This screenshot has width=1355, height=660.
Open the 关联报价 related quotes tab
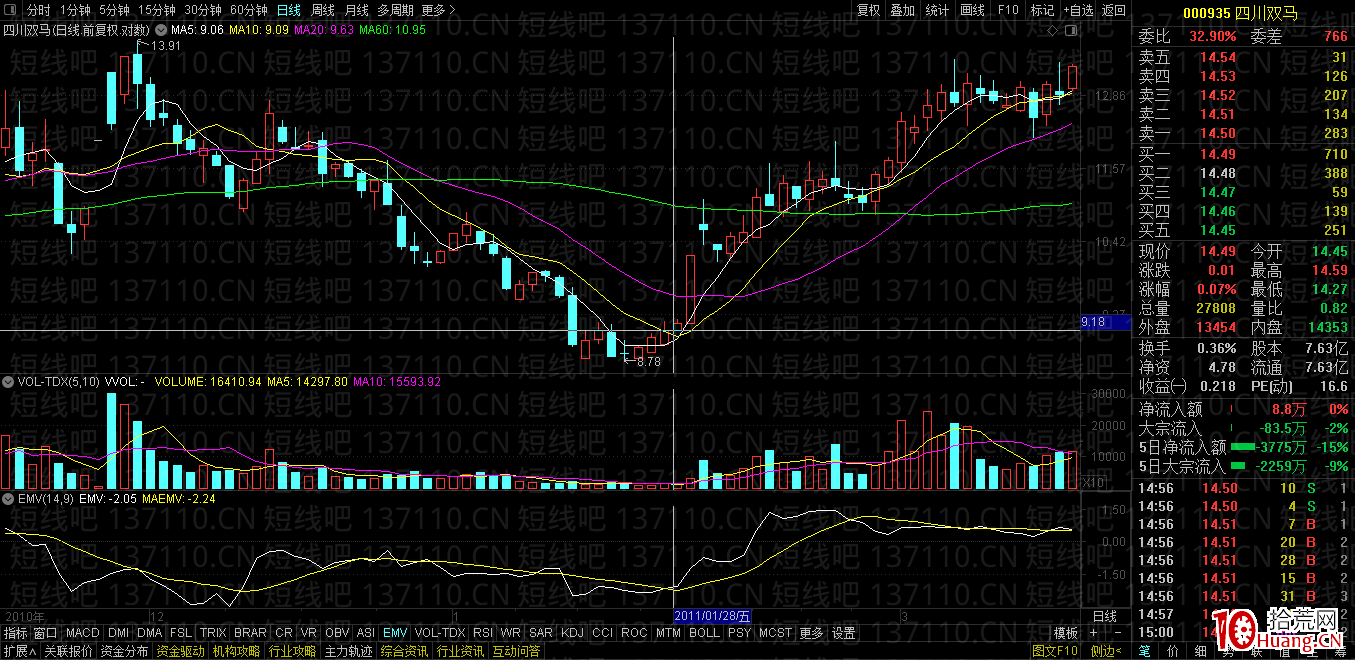coord(69,651)
